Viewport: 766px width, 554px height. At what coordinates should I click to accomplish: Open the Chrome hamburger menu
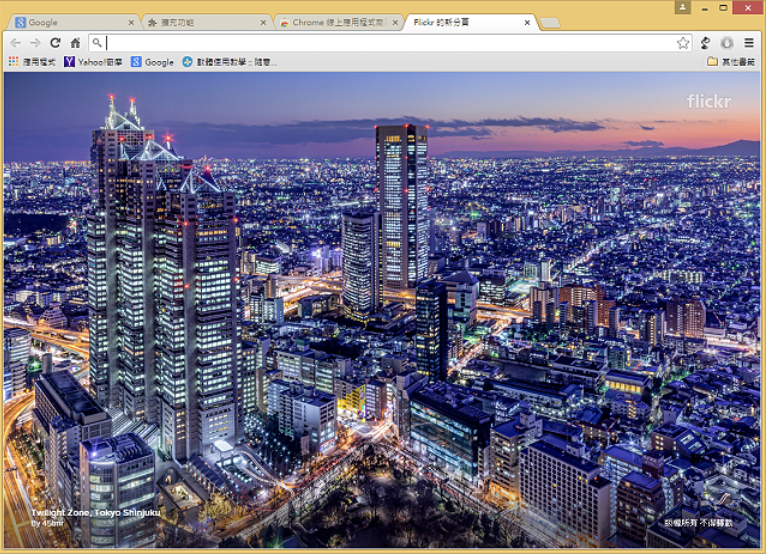point(749,43)
